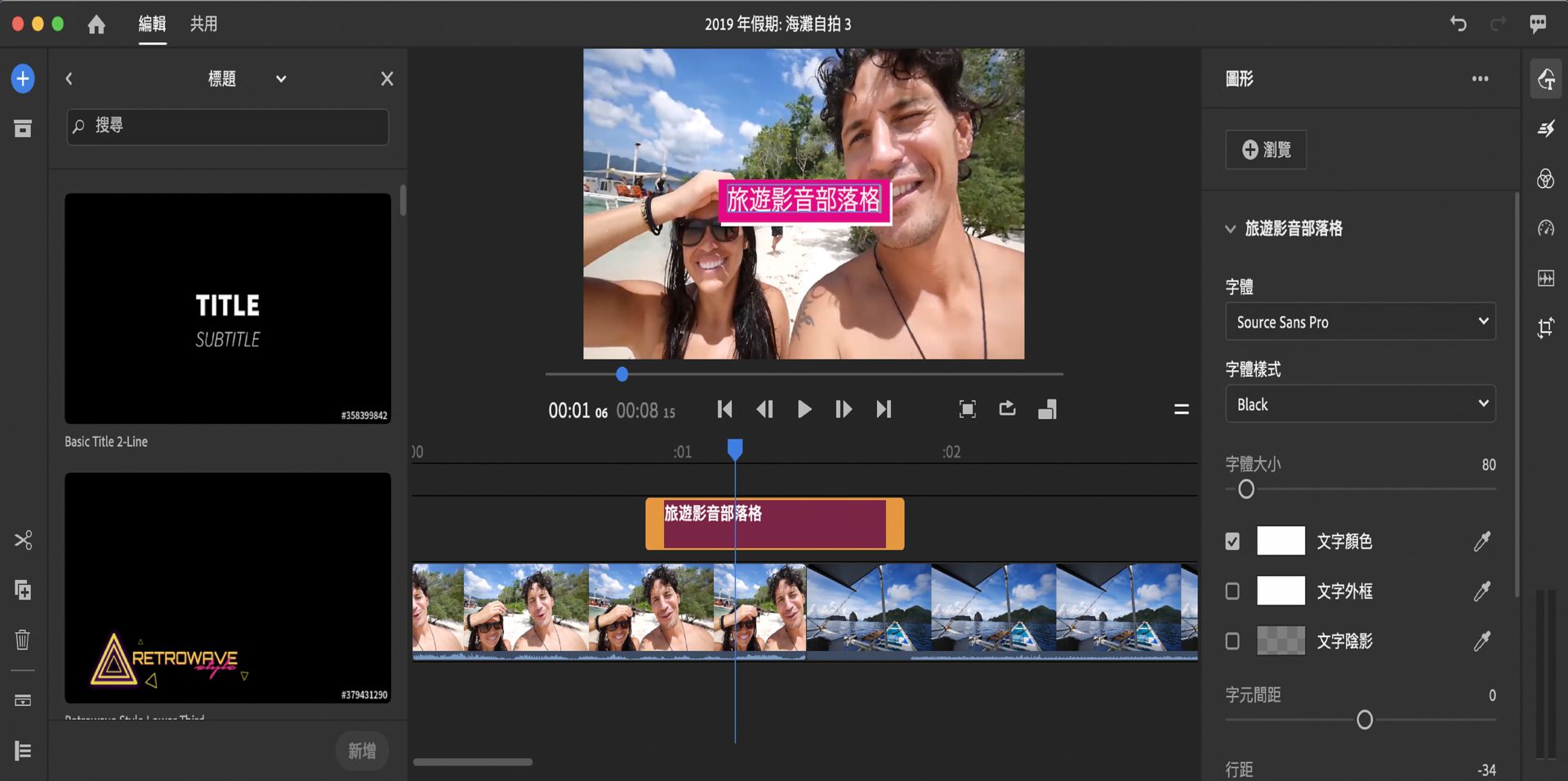Click the preview scrubber handle
1568x781 pixels.
(x=622, y=374)
